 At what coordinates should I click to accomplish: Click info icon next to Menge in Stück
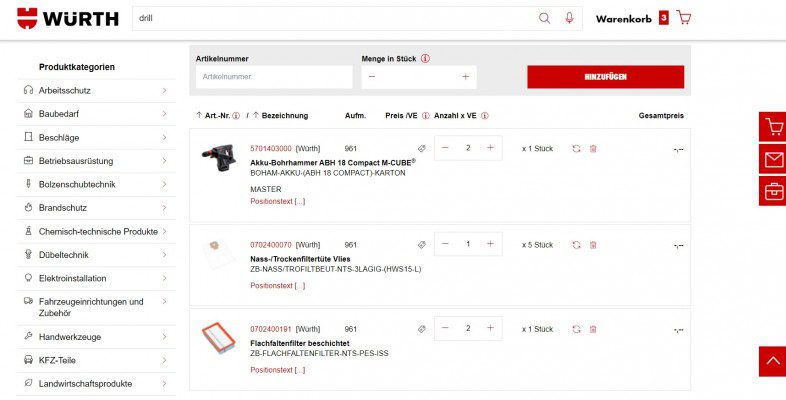(425, 59)
